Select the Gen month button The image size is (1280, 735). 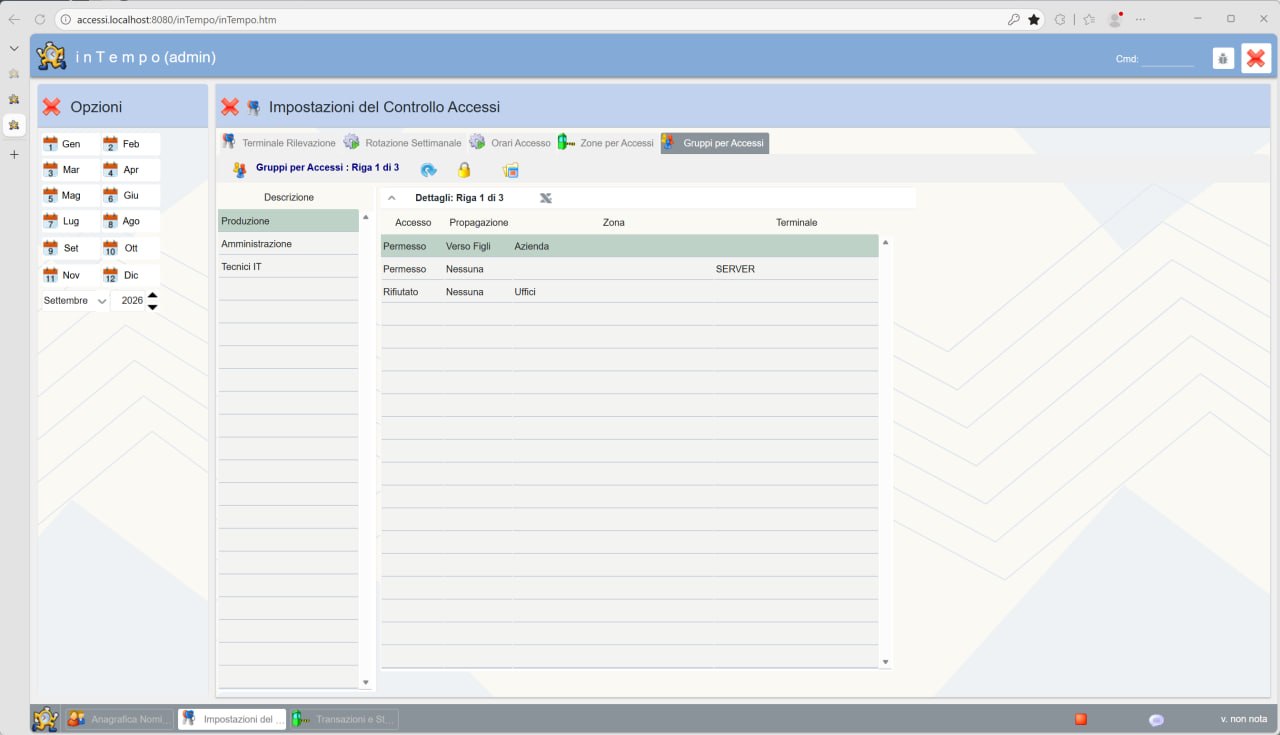[69, 144]
